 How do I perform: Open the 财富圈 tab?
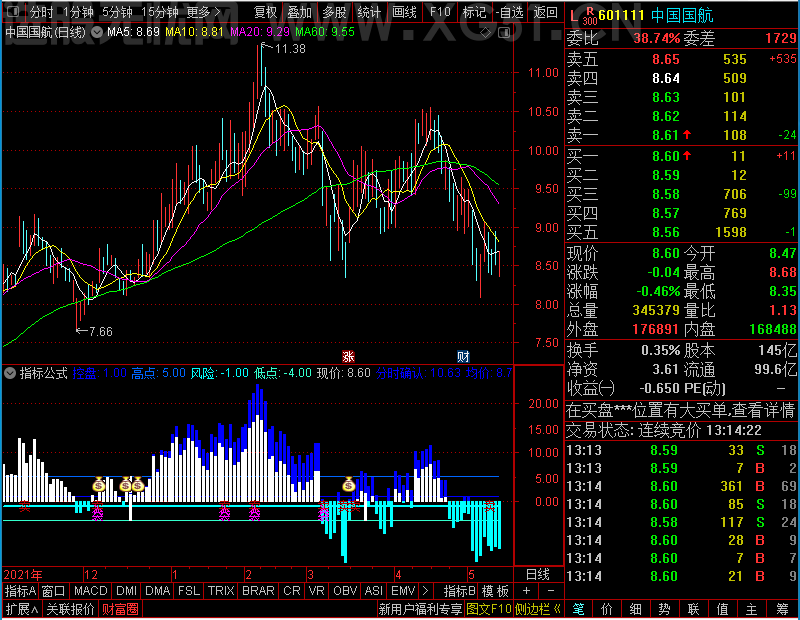pos(120,609)
